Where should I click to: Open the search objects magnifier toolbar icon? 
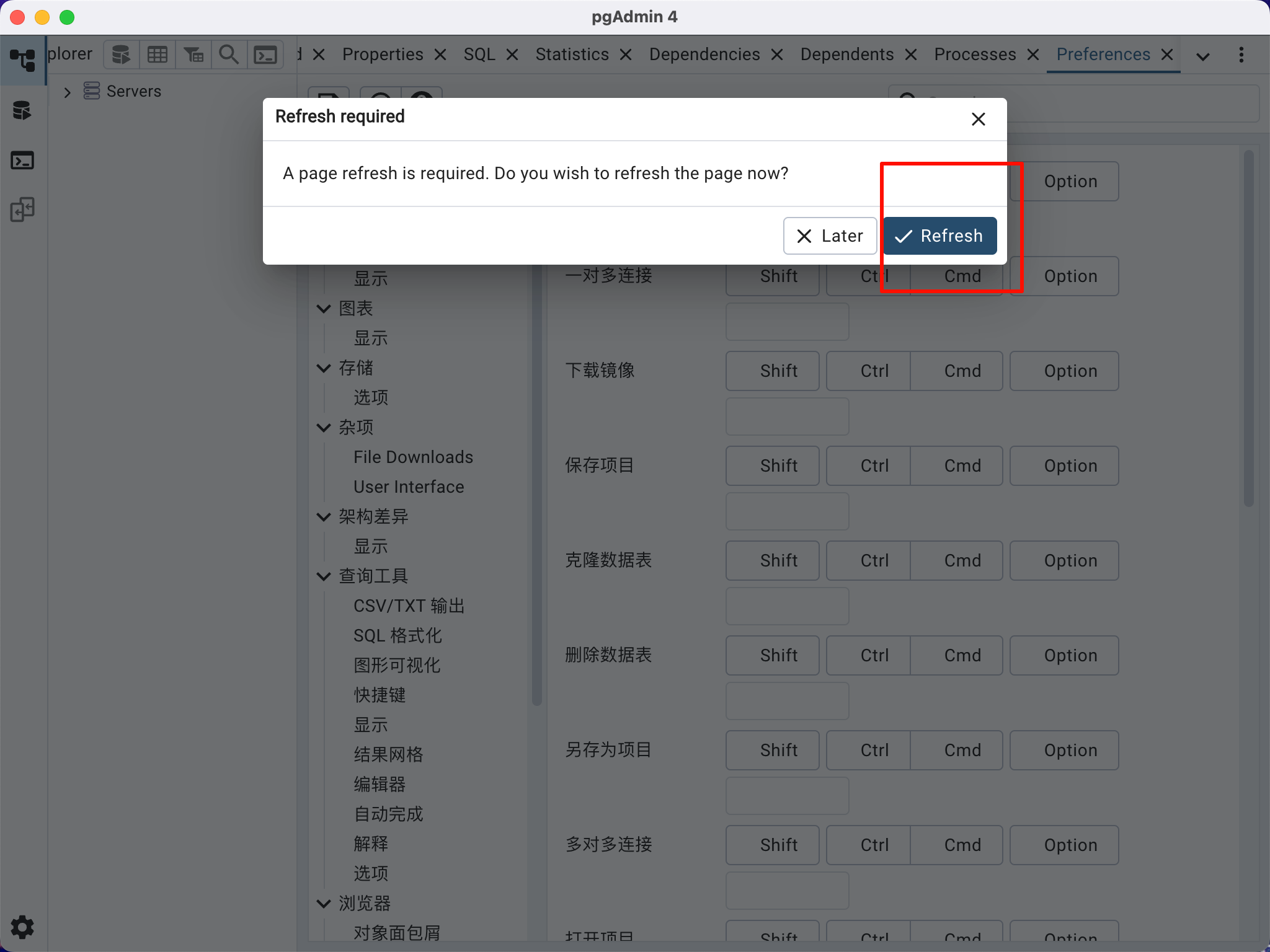(228, 55)
